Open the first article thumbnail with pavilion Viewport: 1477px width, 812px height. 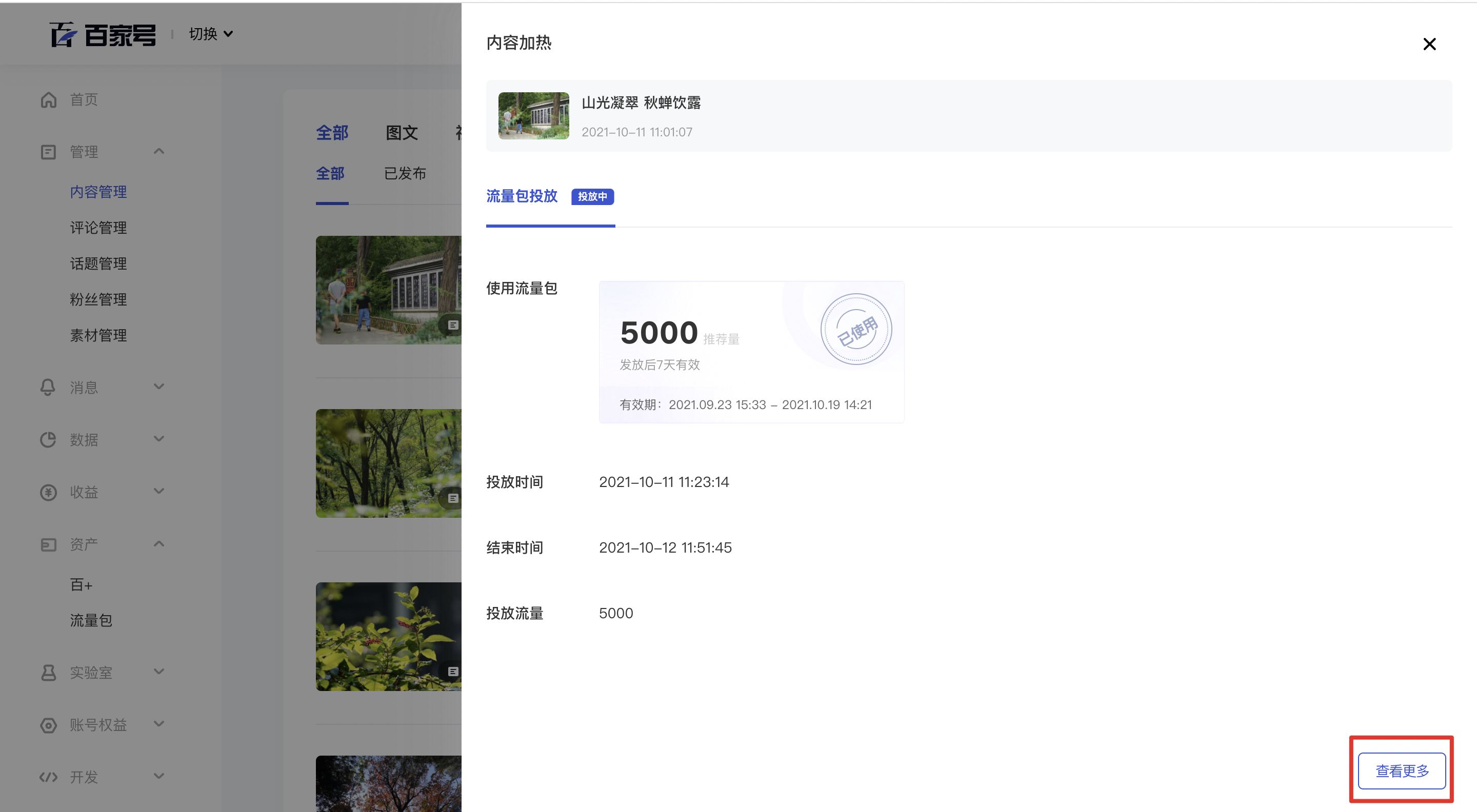(388, 290)
